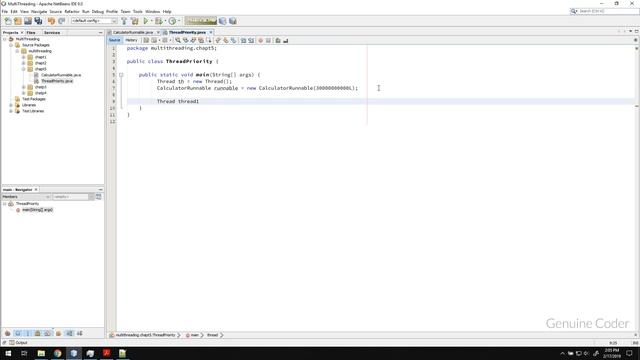Switch to the History view button
This screenshot has height=360, width=640.
[131, 40]
